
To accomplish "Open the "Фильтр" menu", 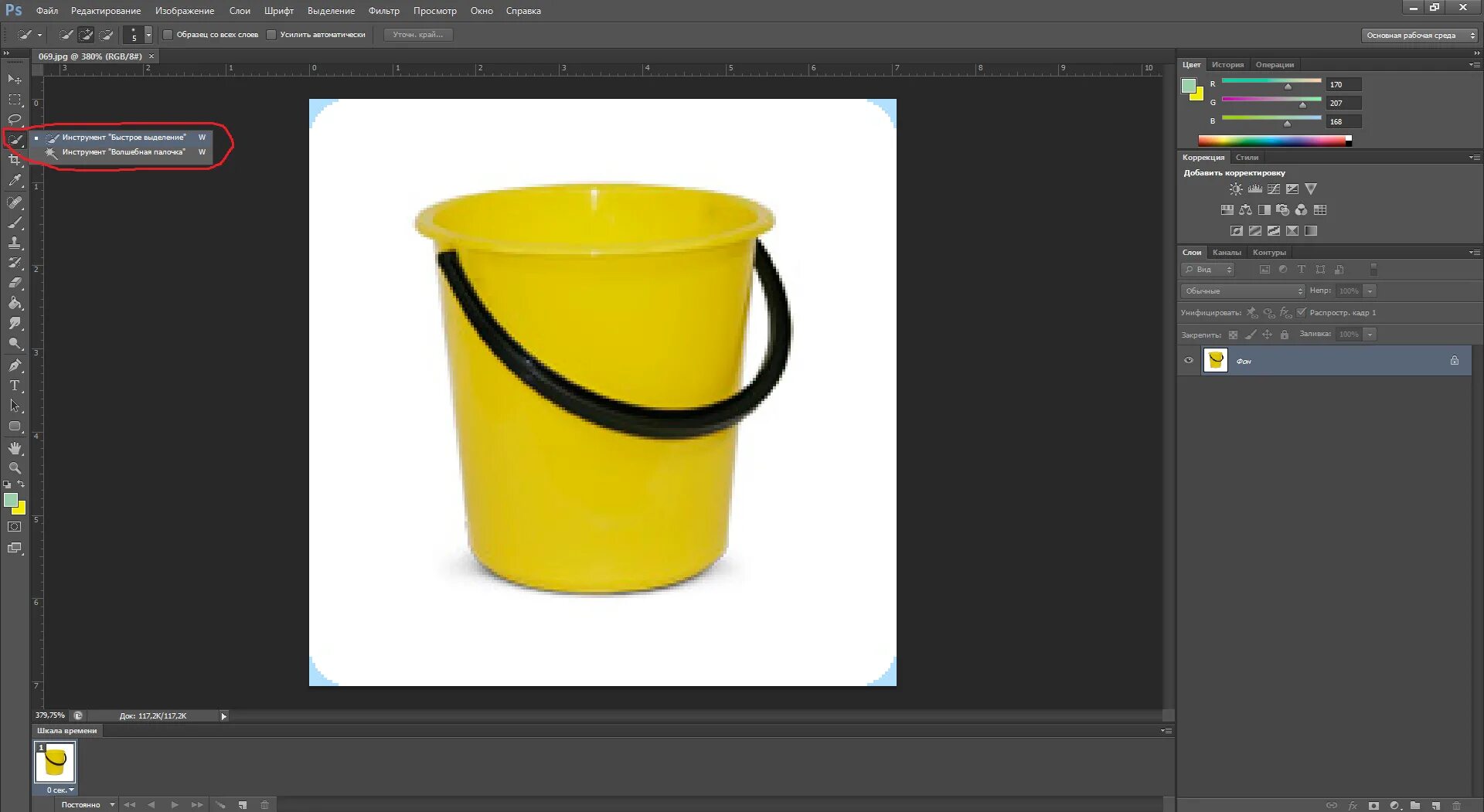I will (384, 11).
